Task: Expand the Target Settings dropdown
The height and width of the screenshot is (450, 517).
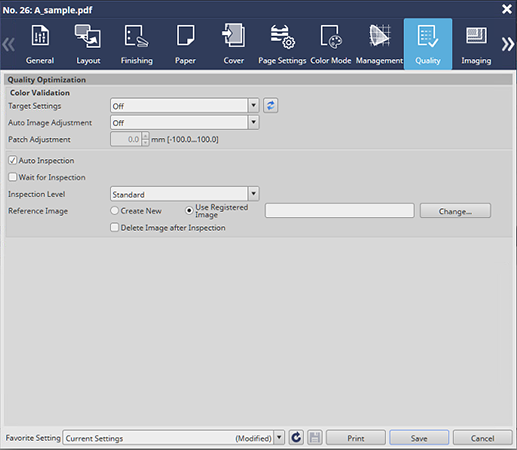Action: (254, 106)
